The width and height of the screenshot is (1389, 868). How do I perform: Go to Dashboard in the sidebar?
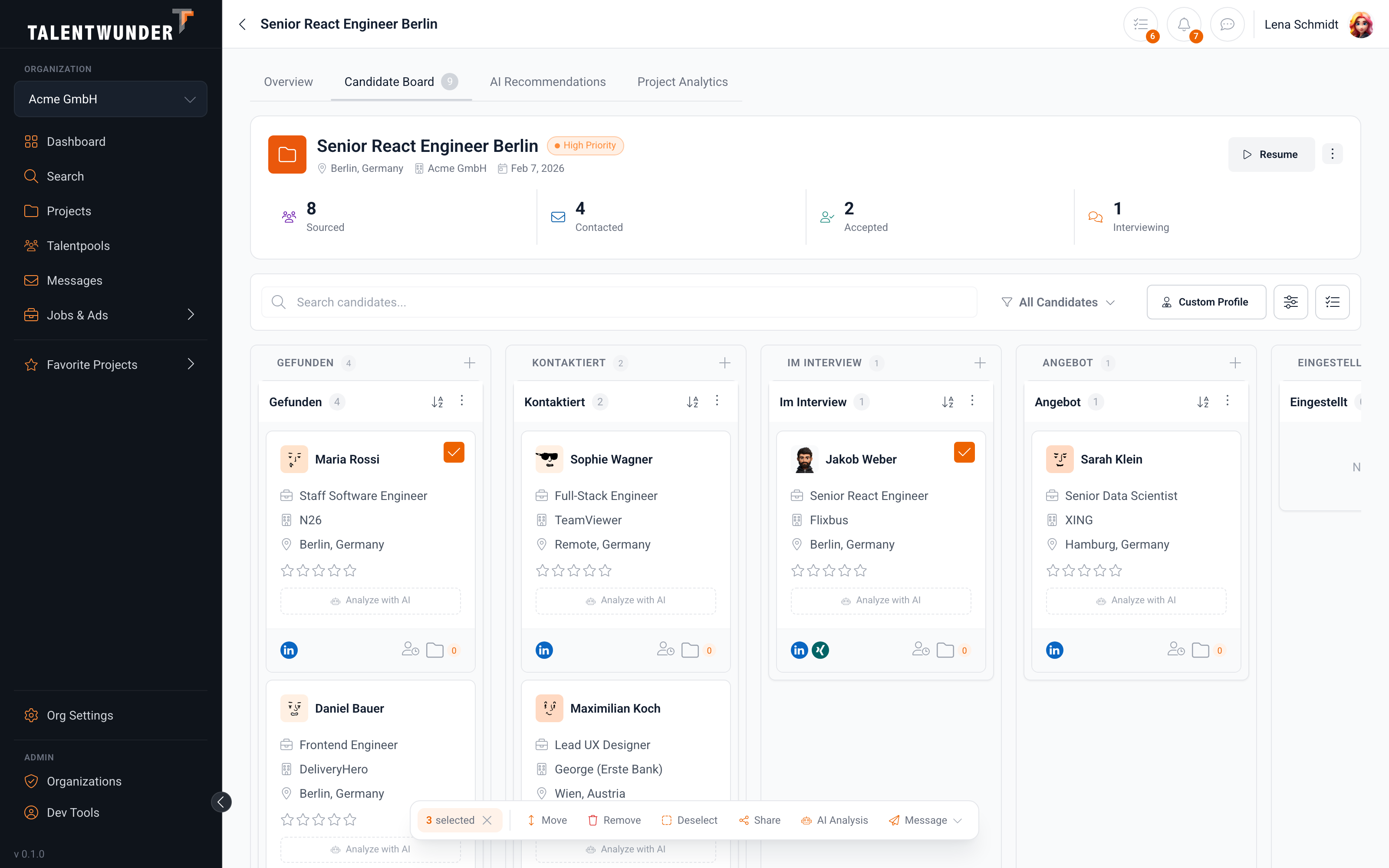click(x=110, y=142)
